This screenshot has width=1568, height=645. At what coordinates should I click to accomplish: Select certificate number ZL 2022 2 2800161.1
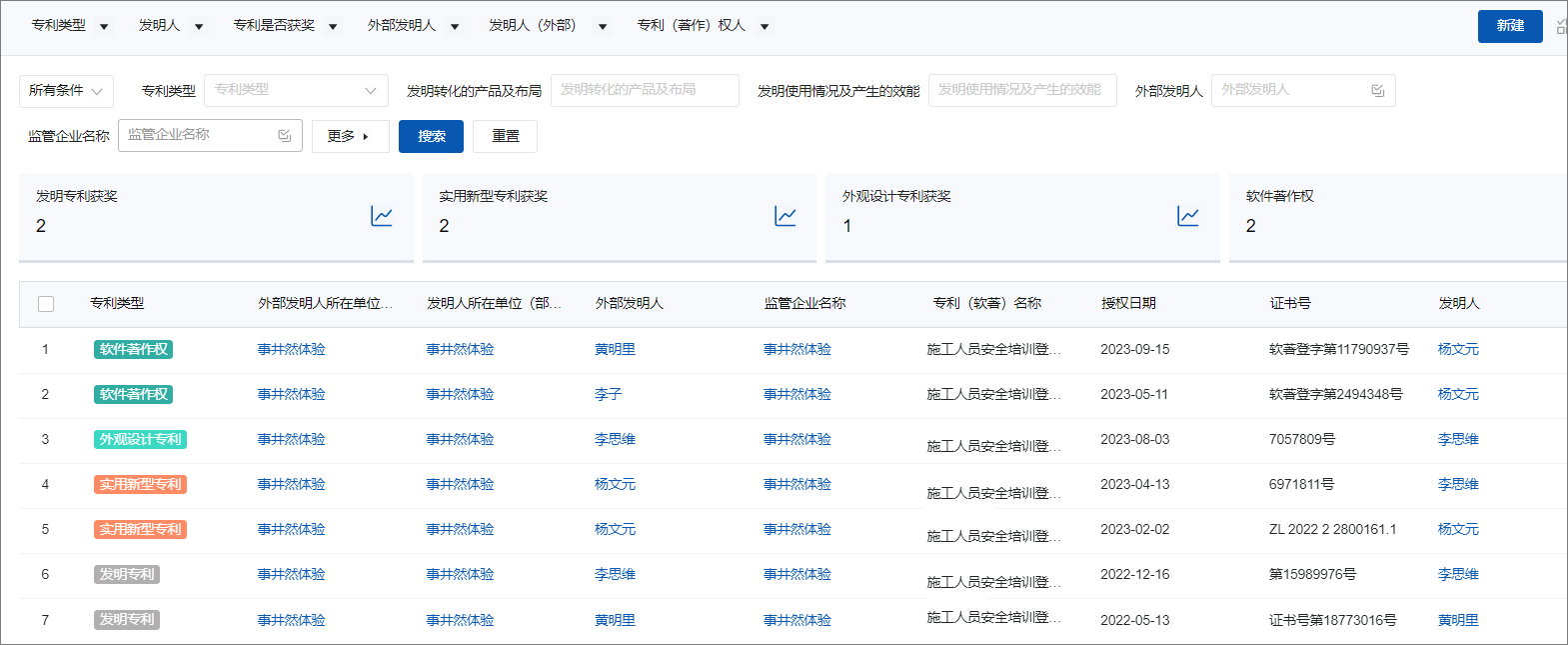pyautogui.click(x=1332, y=529)
